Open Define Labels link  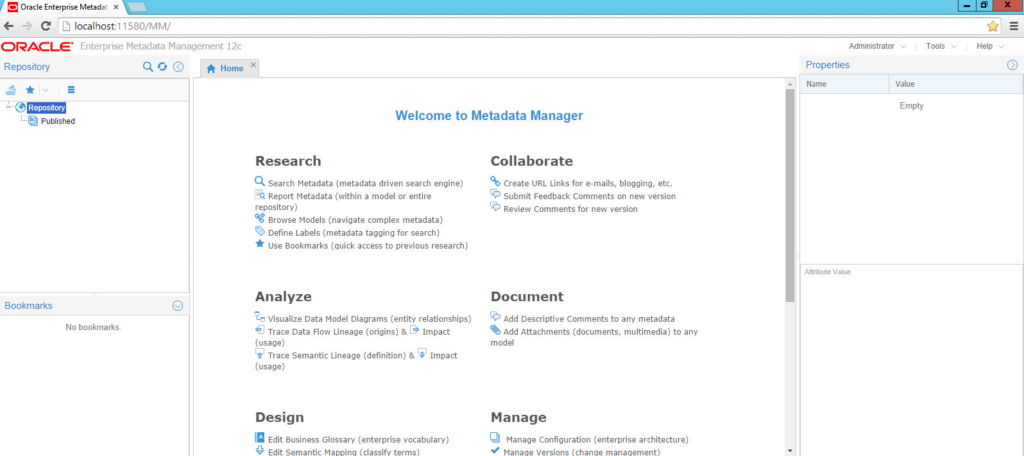click(x=353, y=233)
